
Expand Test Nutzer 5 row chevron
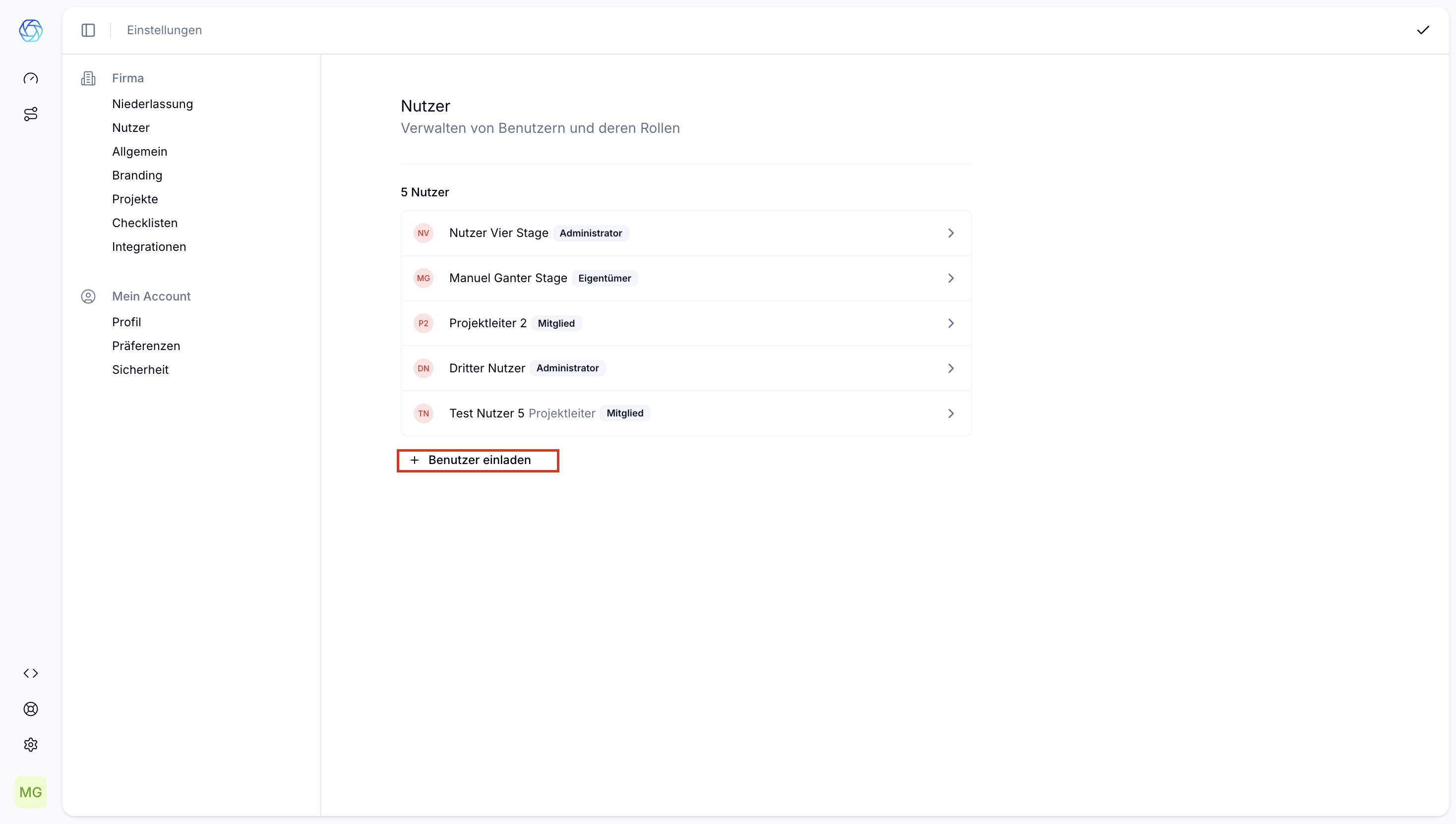[951, 413]
